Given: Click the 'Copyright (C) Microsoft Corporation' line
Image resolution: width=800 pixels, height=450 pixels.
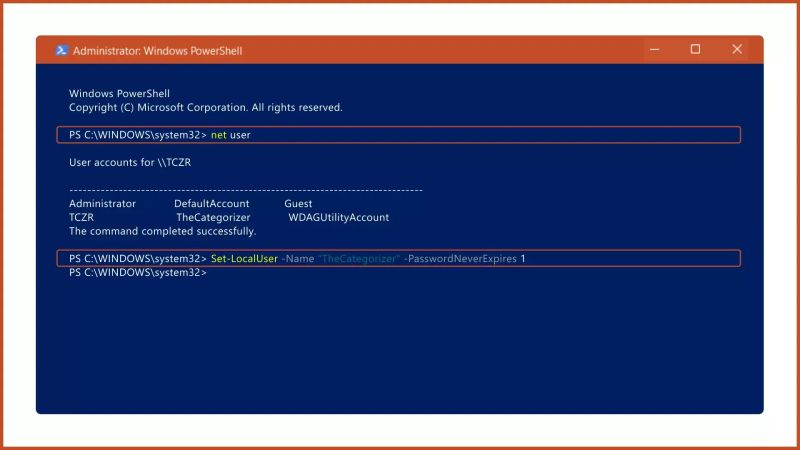Looking at the screenshot, I should click(206, 108).
